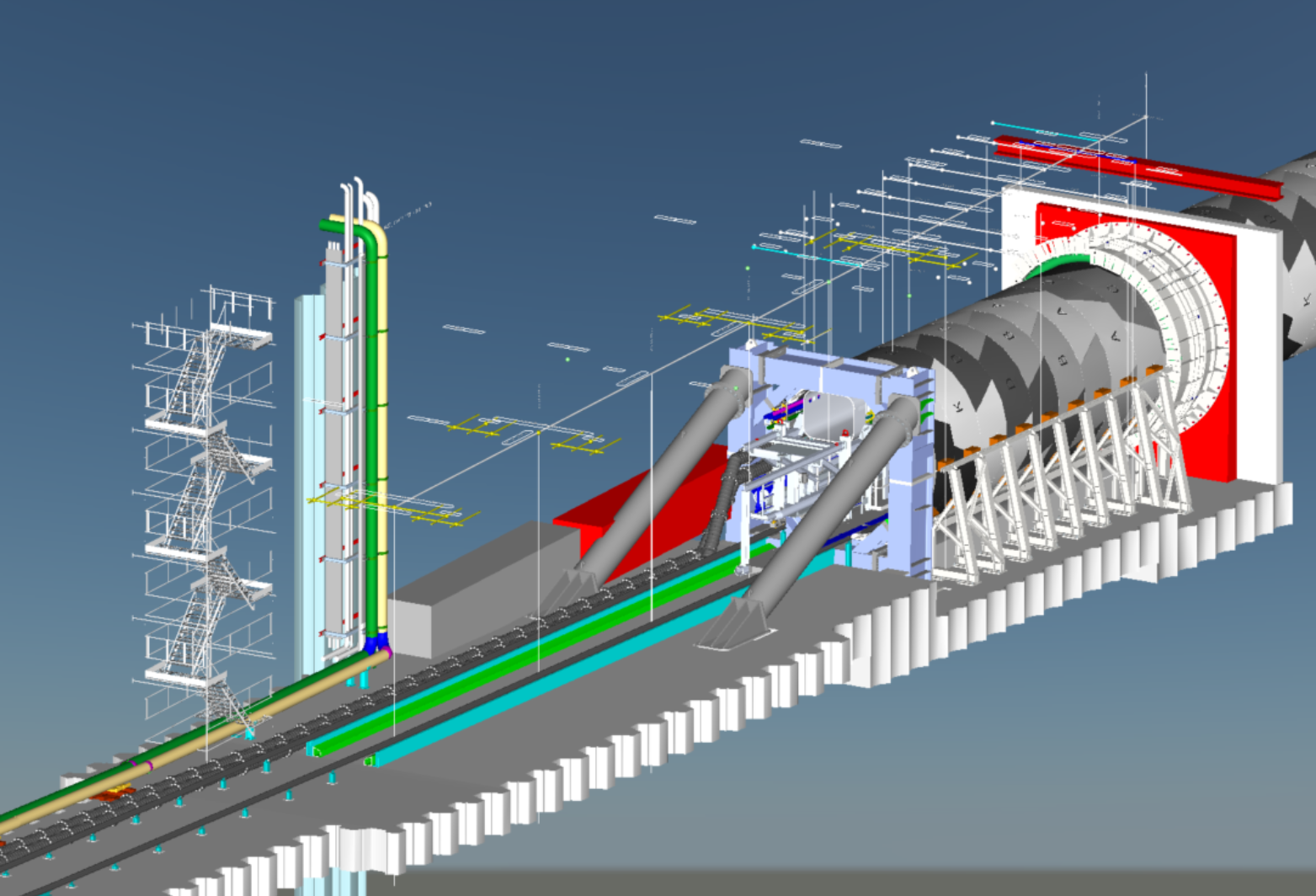Select the long red beam above the portal

point(1138,168)
